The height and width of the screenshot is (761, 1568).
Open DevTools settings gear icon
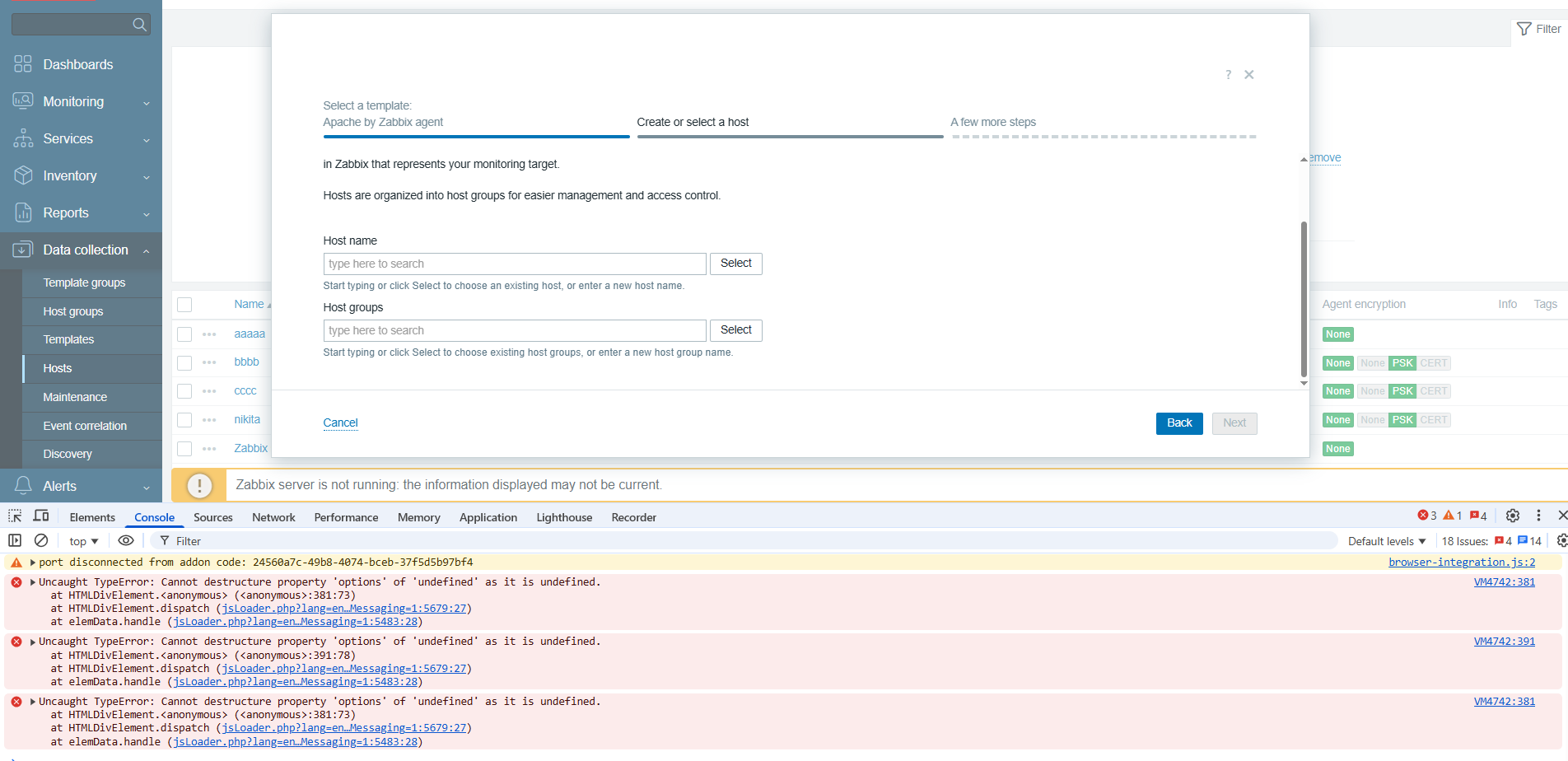[x=1513, y=516]
